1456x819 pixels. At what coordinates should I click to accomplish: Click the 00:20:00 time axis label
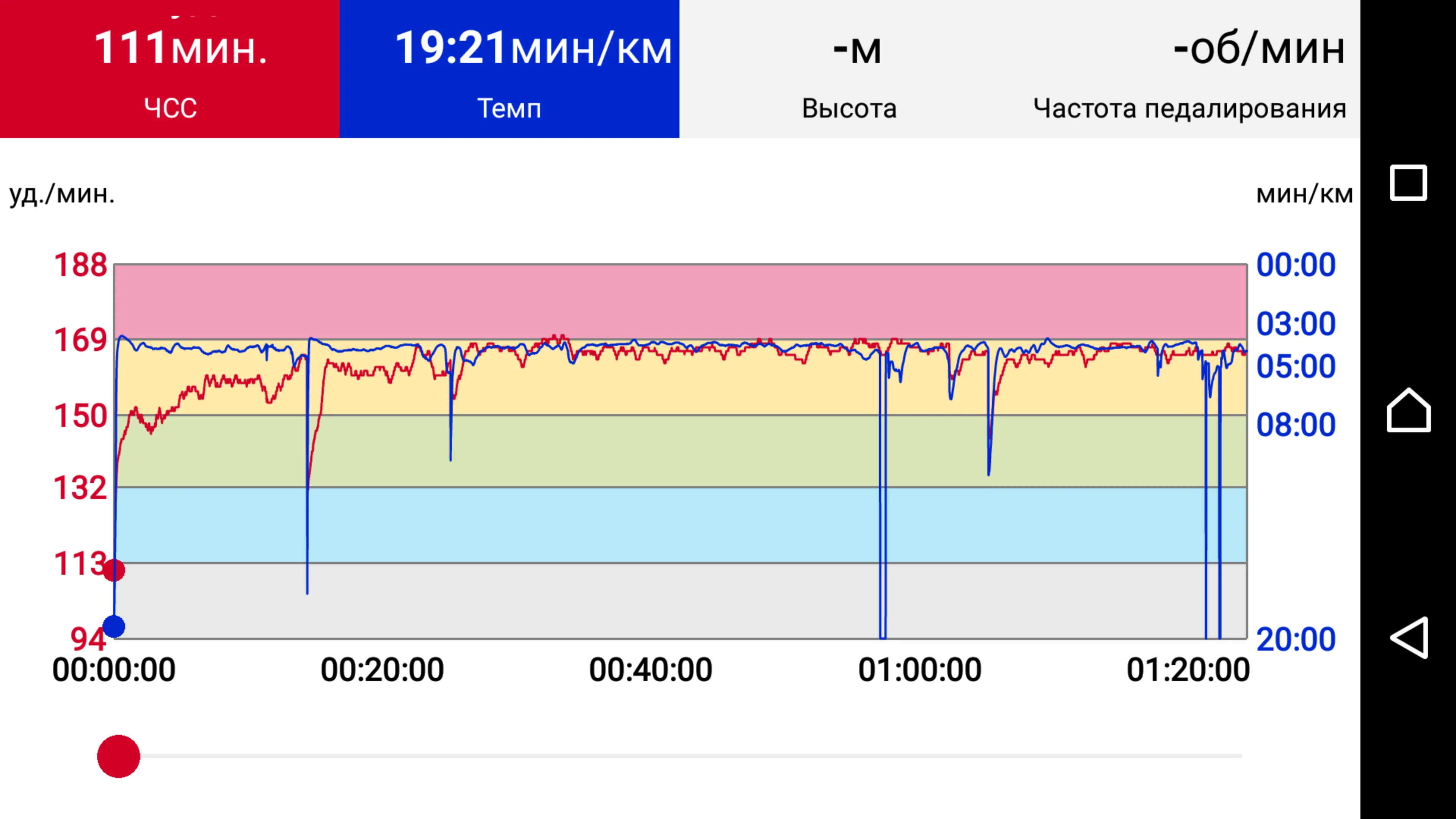tap(382, 670)
